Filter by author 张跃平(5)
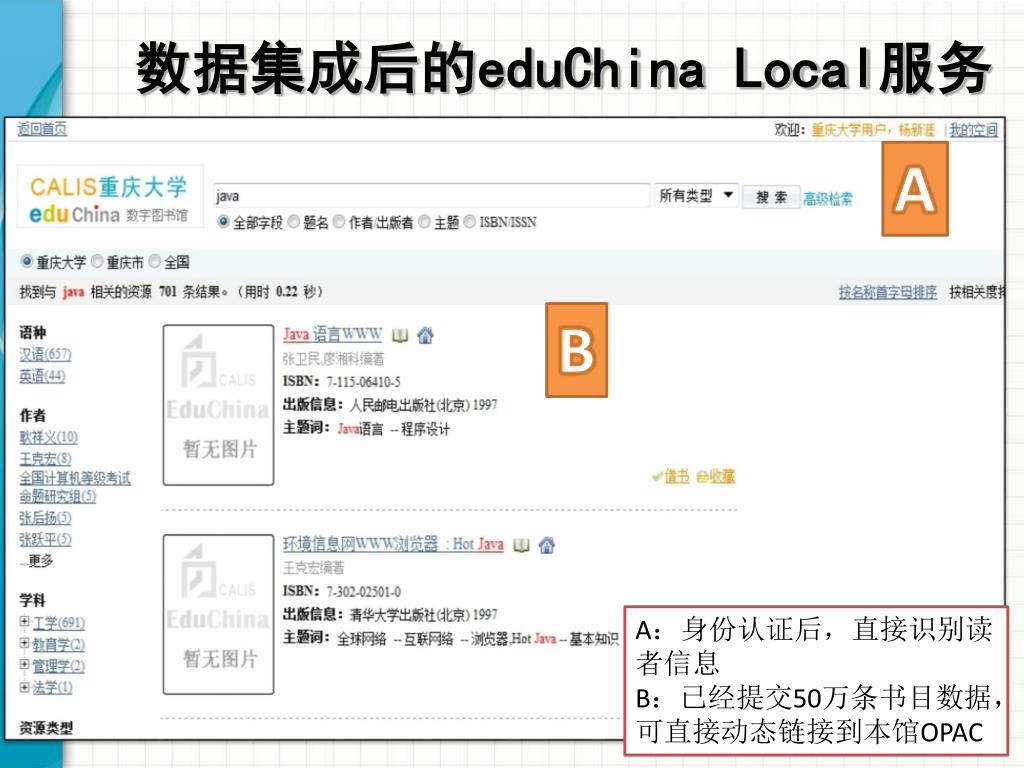The image size is (1024, 768). click(x=46, y=539)
